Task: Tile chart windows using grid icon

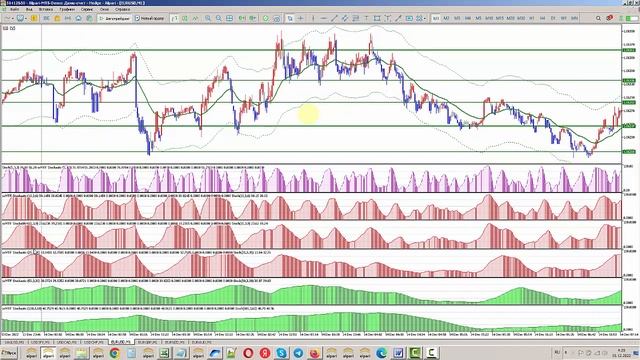Action: (x=229, y=18)
